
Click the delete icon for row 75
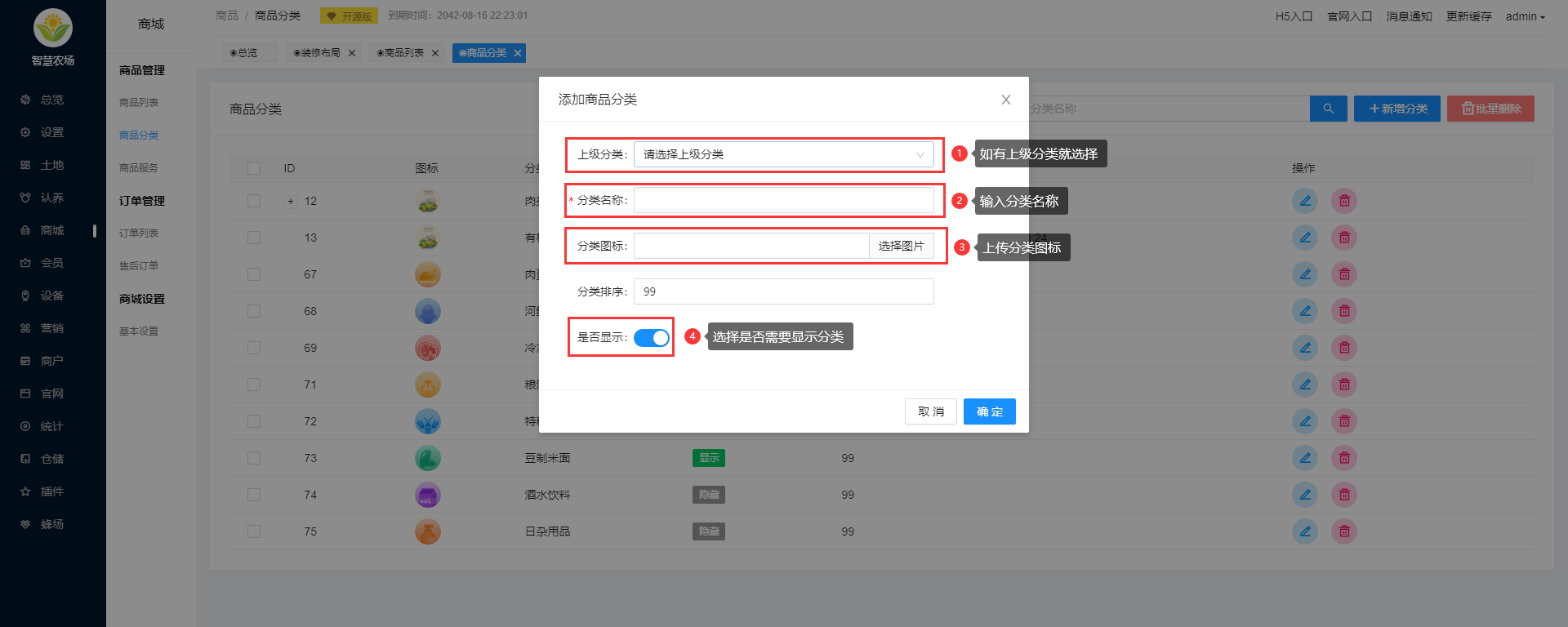click(1343, 531)
